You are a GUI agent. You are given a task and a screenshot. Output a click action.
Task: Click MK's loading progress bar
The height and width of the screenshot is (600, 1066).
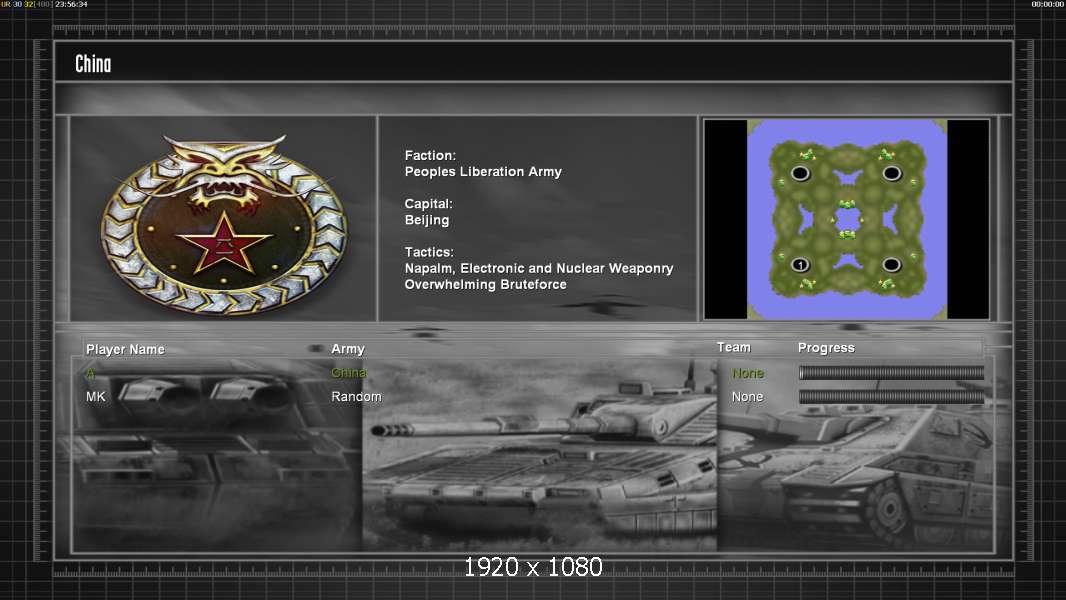click(x=891, y=397)
